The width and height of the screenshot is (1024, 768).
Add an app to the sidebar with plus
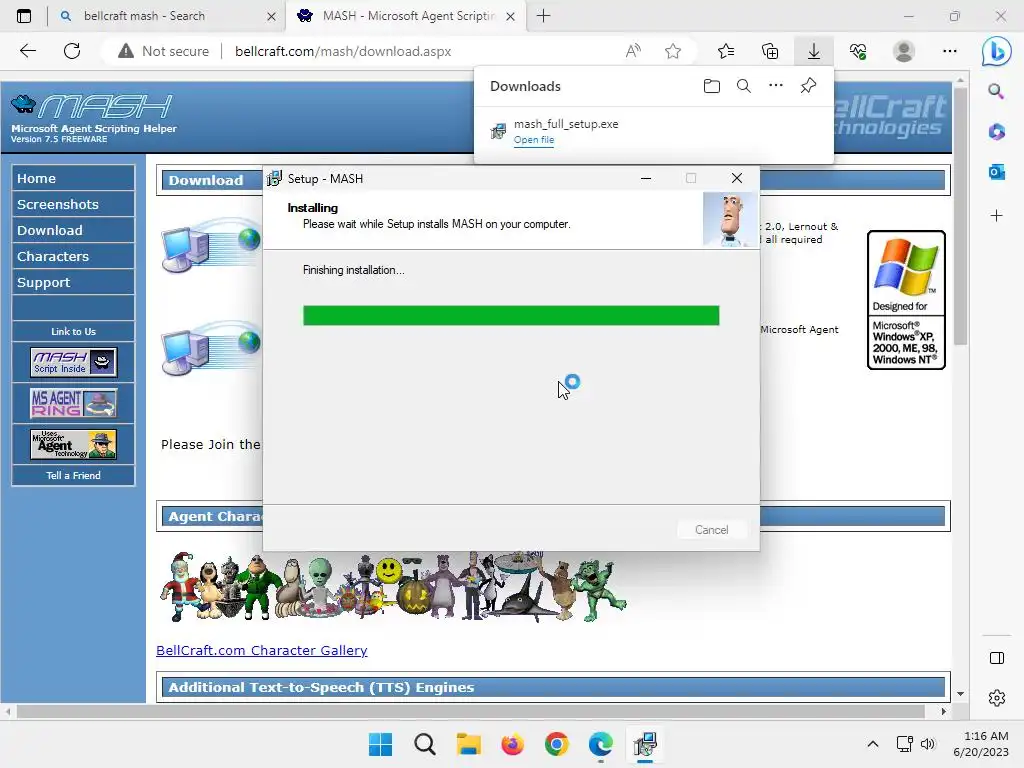pos(997,216)
